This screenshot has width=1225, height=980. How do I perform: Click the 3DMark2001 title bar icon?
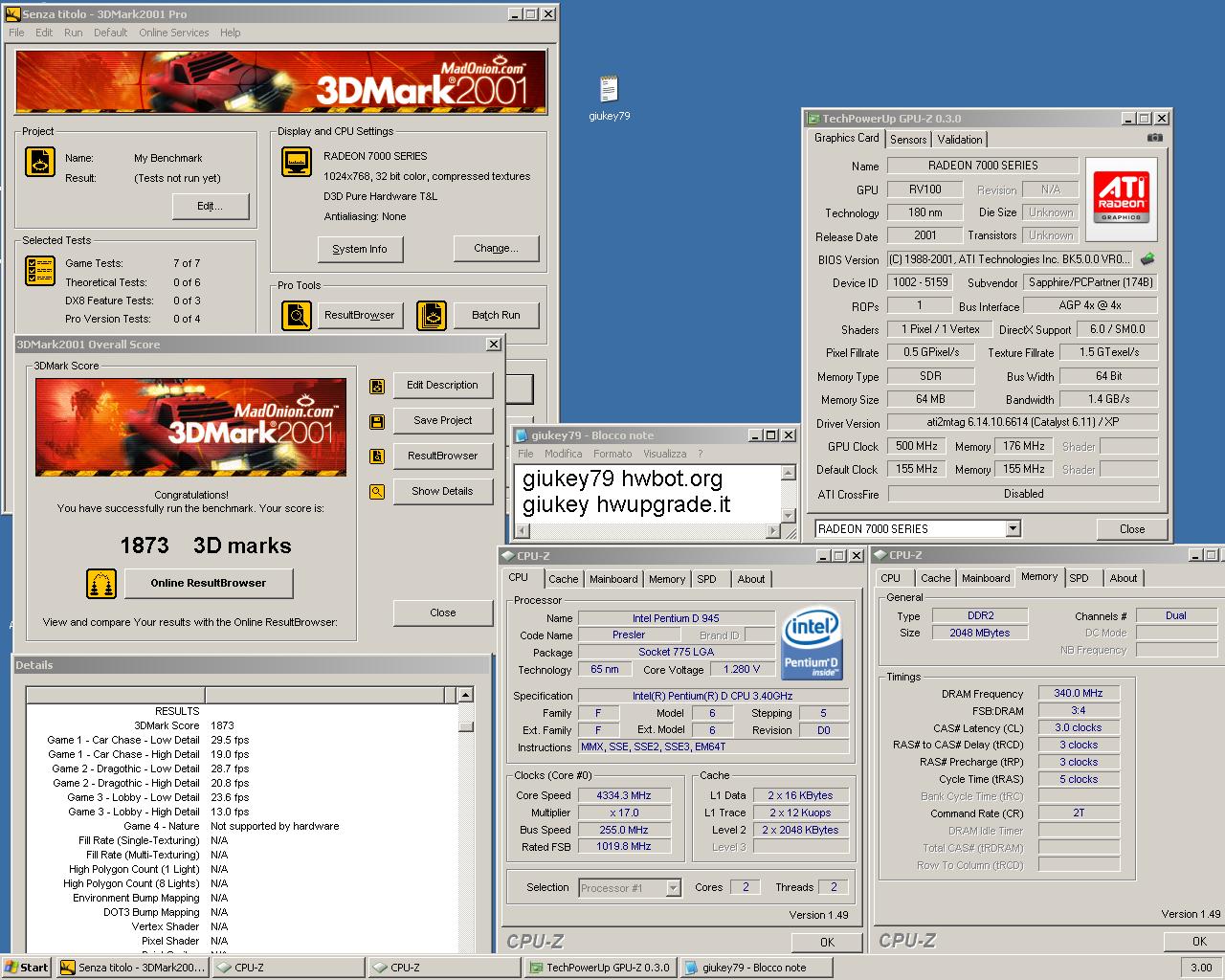(x=13, y=14)
